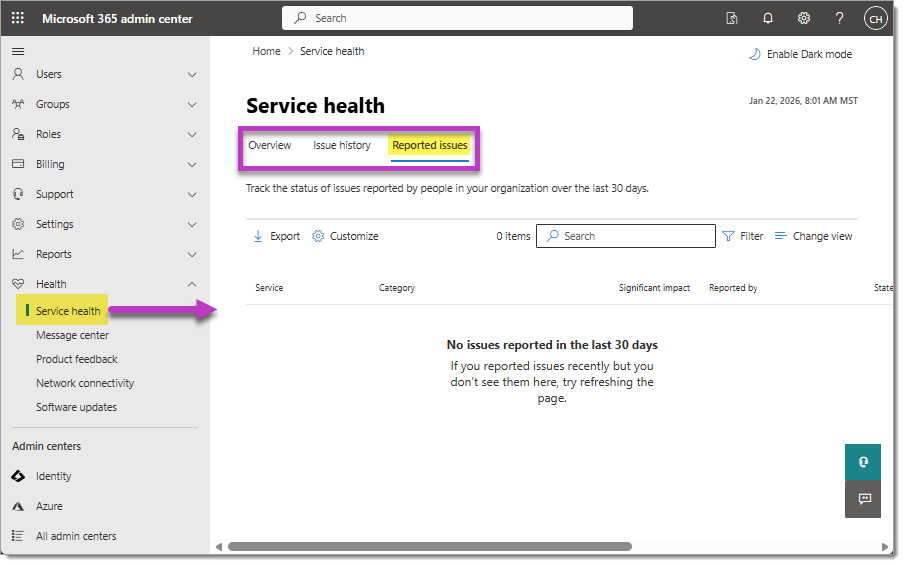
Task: Open account manager CH avatar
Action: click(x=875, y=18)
